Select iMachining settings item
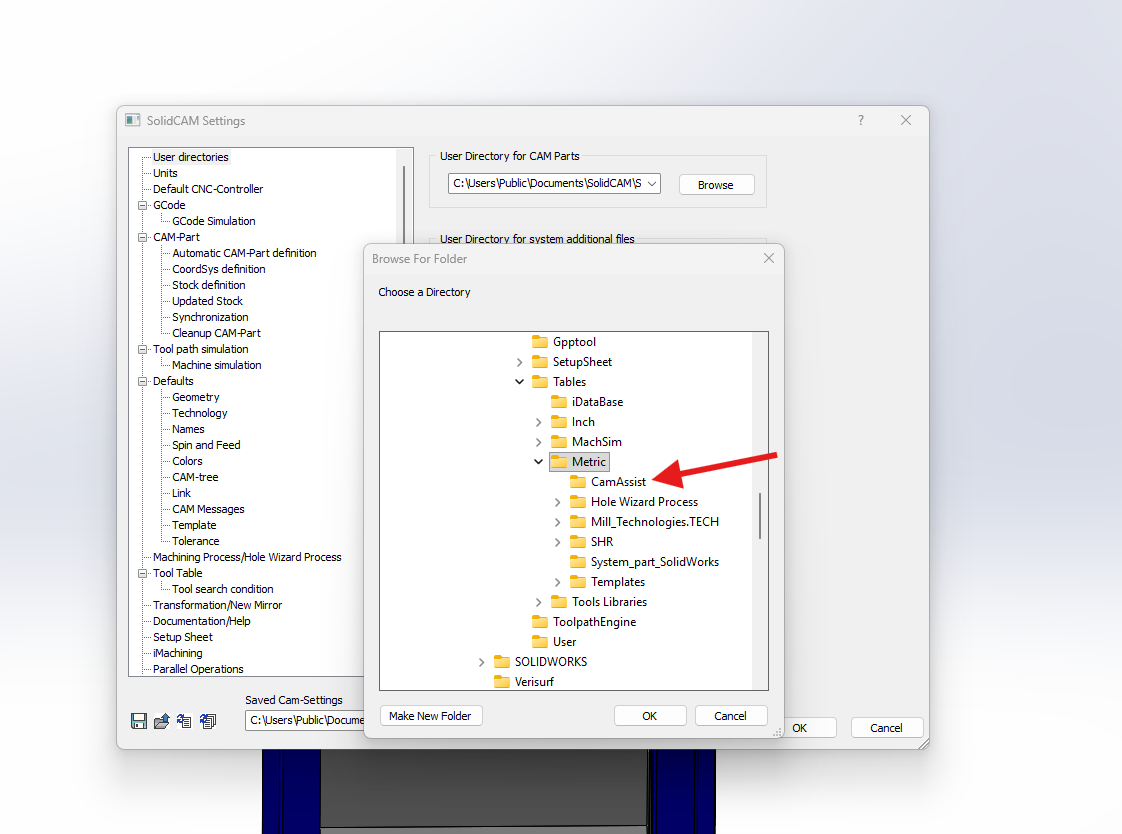The image size is (1122, 834). click(177, 653)
